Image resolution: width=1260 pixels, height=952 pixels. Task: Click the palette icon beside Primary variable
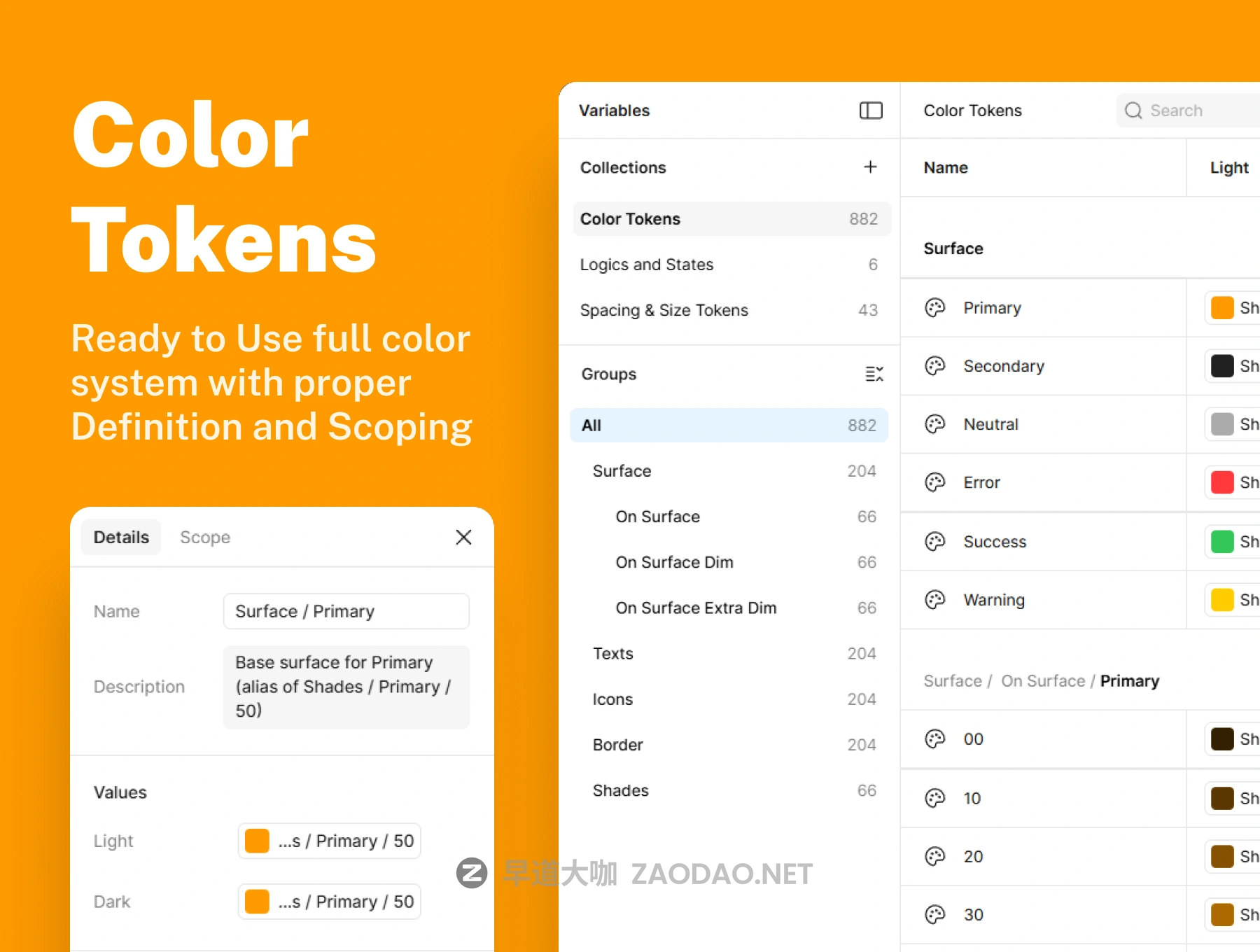point(935,308)
